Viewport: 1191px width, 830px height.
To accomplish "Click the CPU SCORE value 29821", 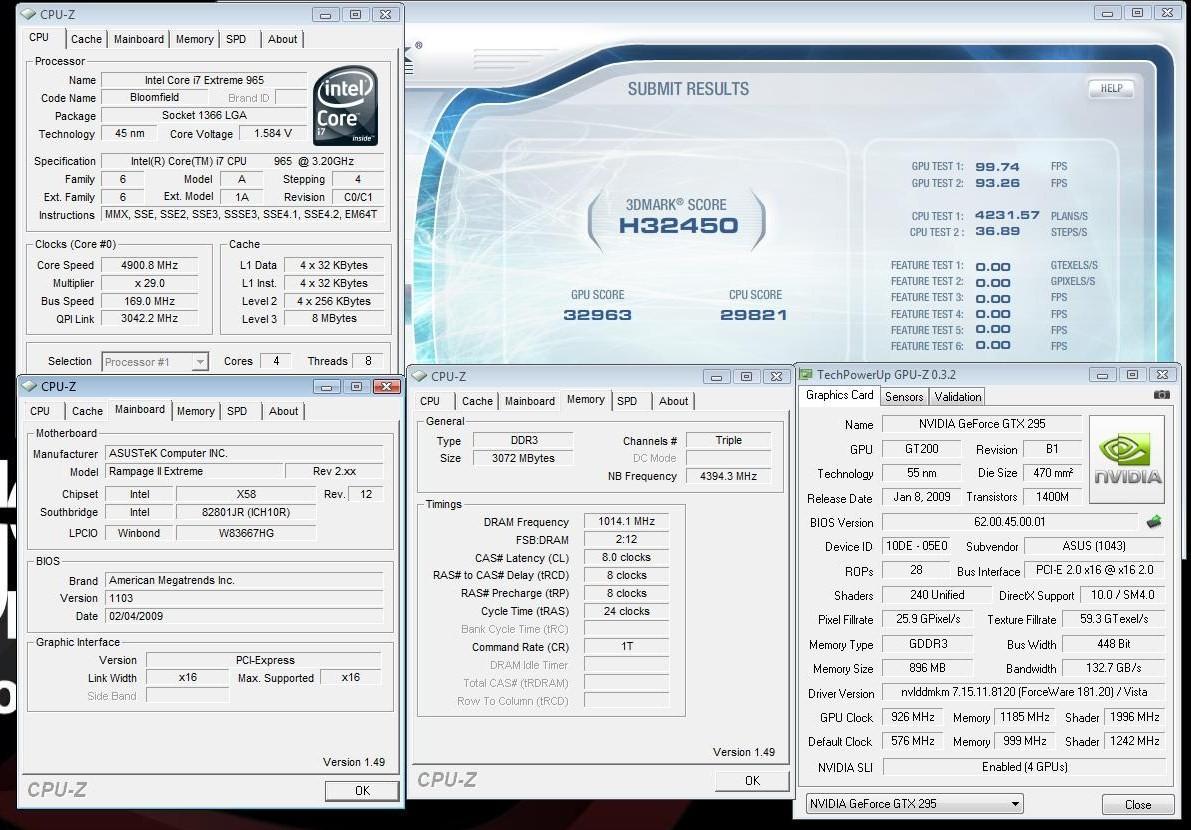I will (x=753, y=314).
